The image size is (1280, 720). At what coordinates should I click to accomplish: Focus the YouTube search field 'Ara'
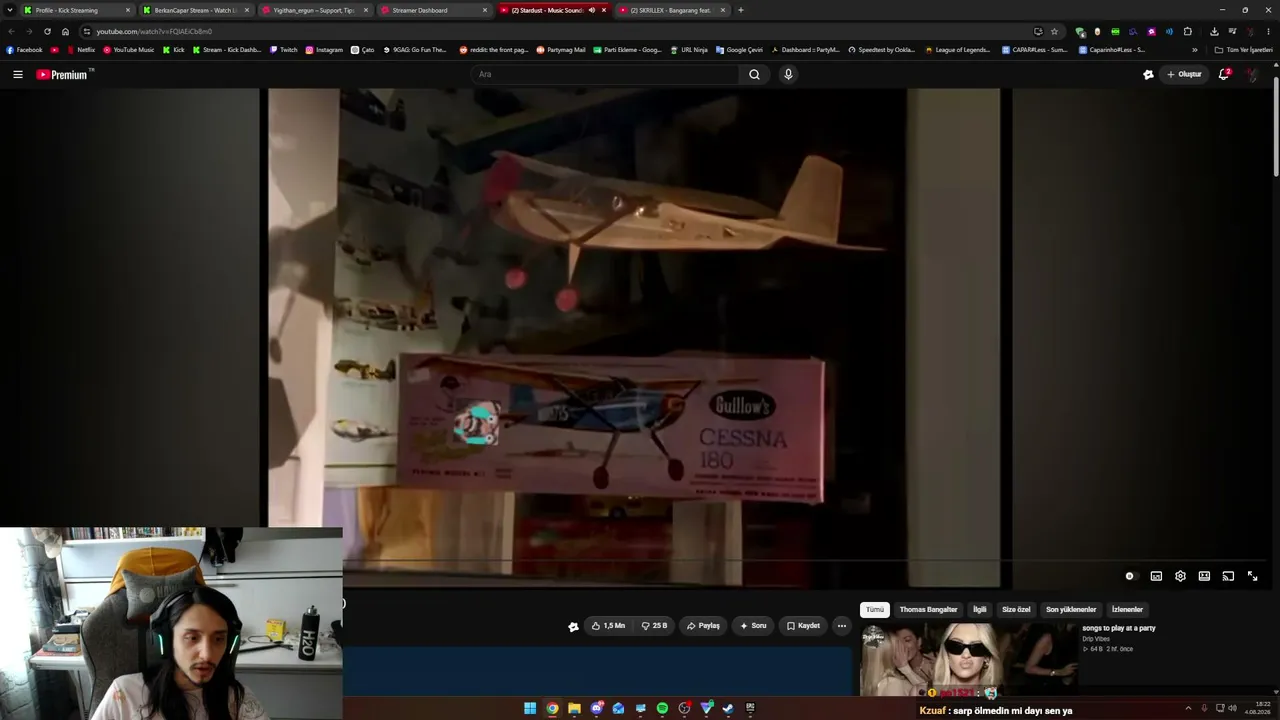[x=605, y=74]
